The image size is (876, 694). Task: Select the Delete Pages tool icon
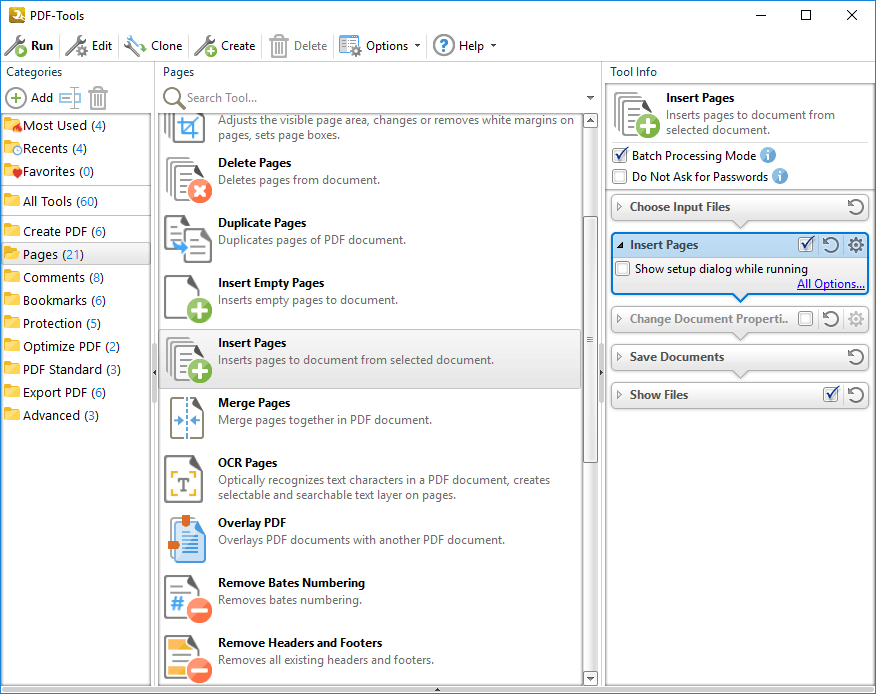[188, 179]
